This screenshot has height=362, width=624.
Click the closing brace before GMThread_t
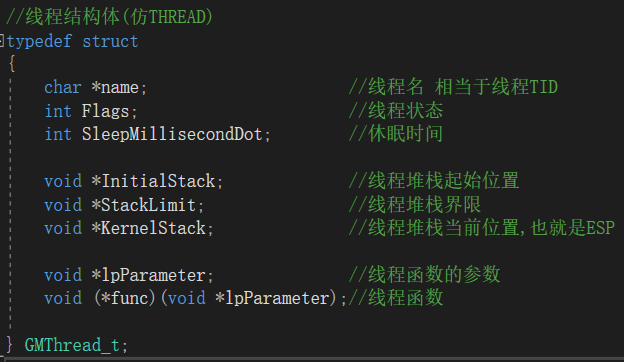10,345
